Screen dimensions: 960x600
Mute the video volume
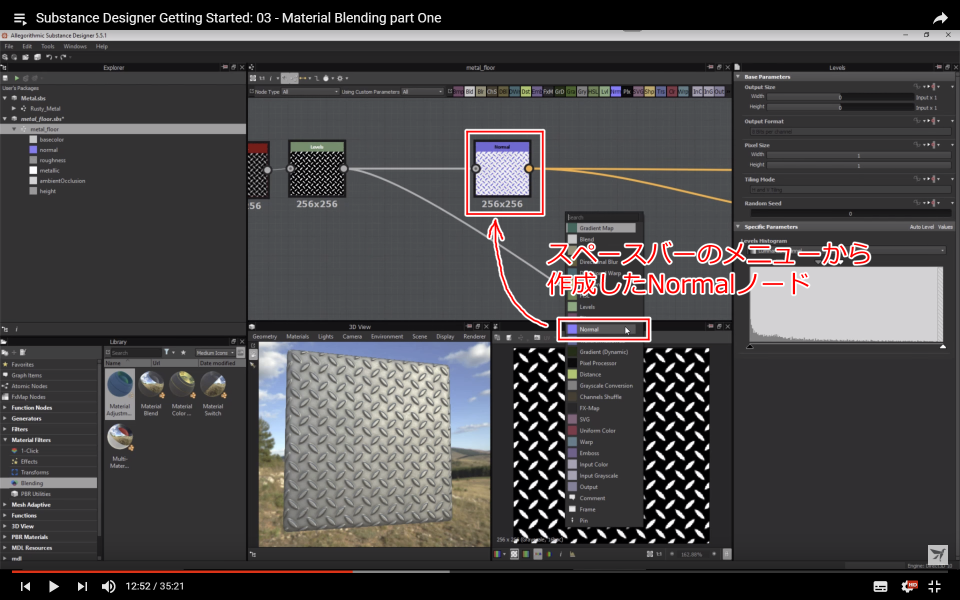click(x=108, y=587)
